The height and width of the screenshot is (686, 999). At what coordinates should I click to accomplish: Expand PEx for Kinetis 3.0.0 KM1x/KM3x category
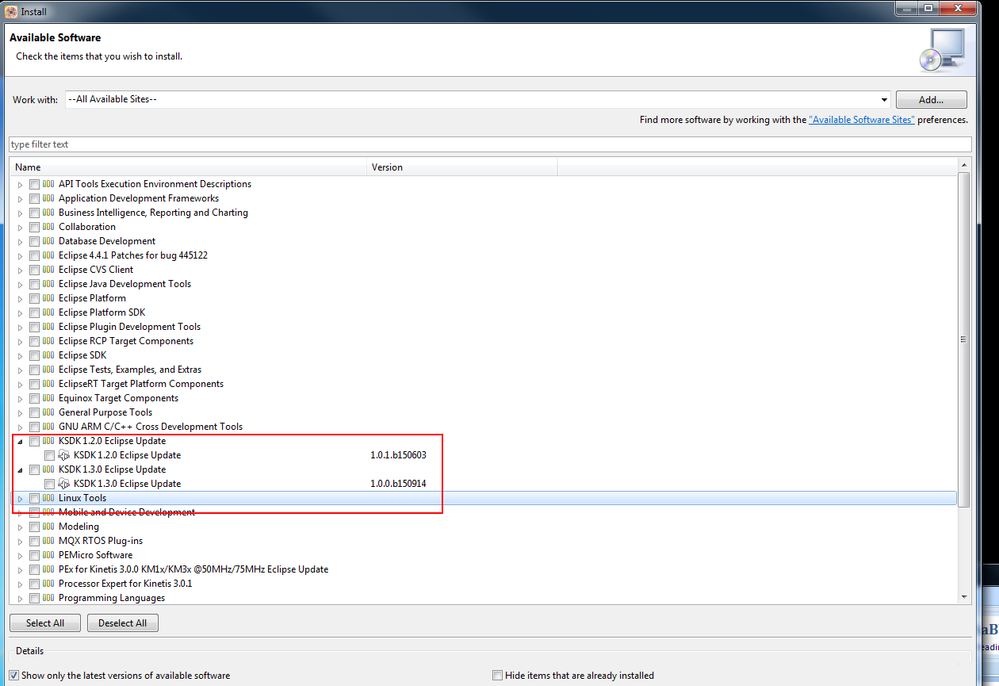(20, 569)
